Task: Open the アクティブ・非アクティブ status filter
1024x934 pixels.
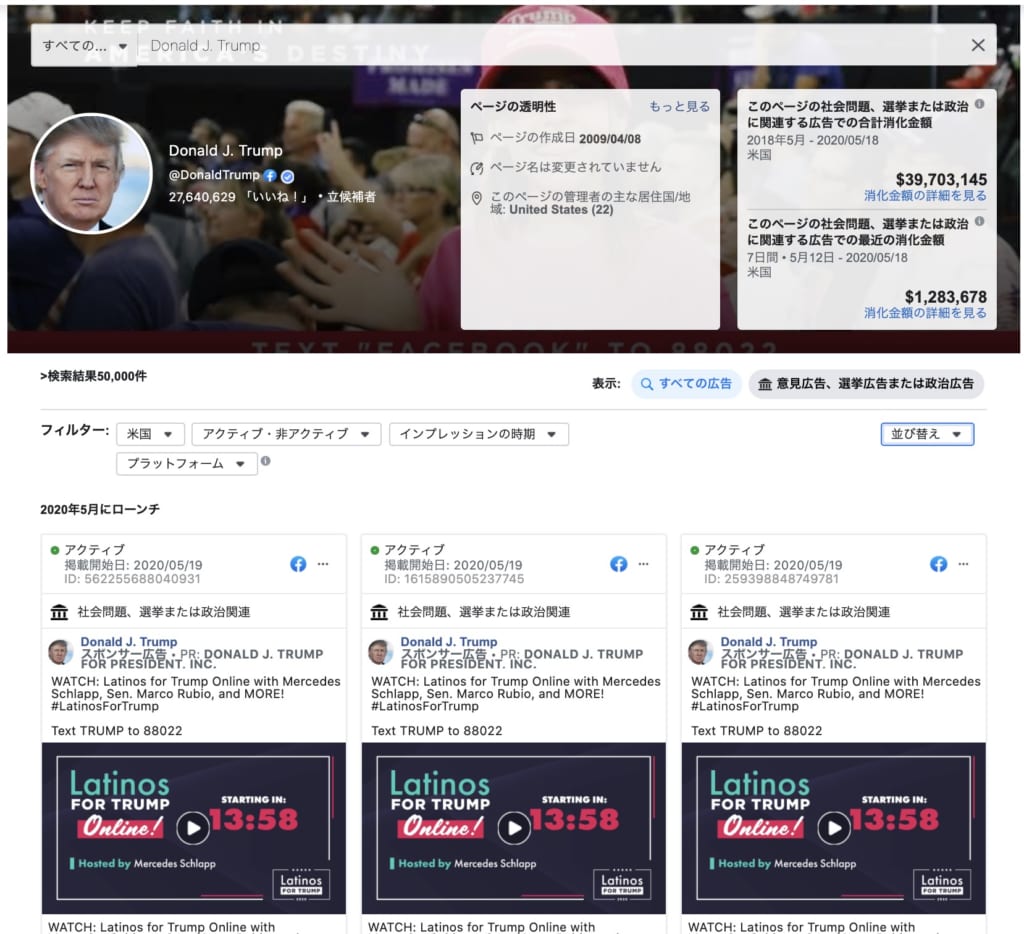Action: (285, 434)
